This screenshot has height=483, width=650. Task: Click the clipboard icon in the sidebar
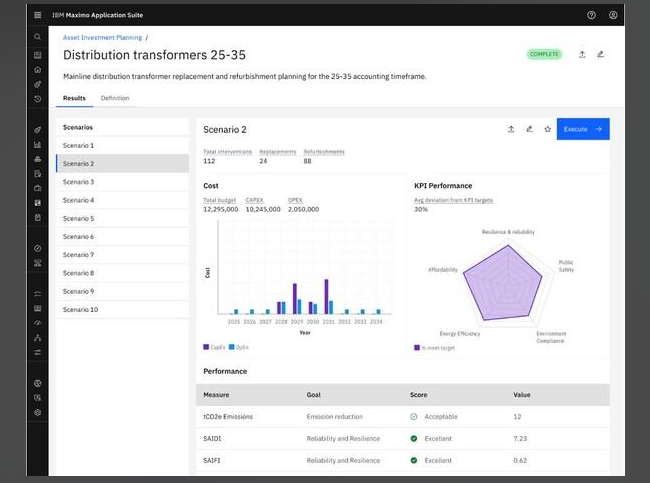(x=38, y=217)
